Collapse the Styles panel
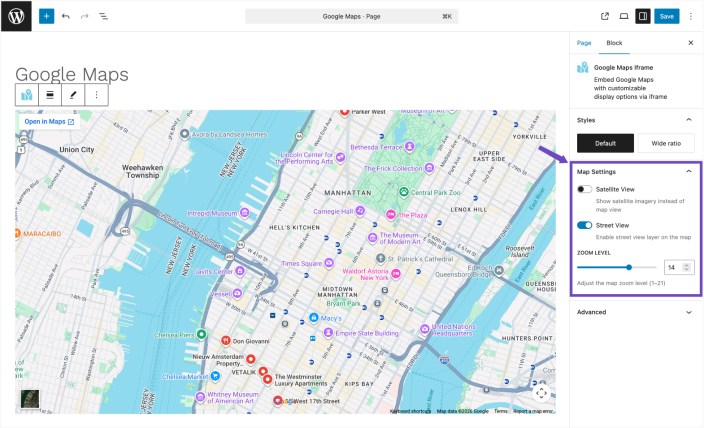The image size is (704, 428). coord(689,120)
